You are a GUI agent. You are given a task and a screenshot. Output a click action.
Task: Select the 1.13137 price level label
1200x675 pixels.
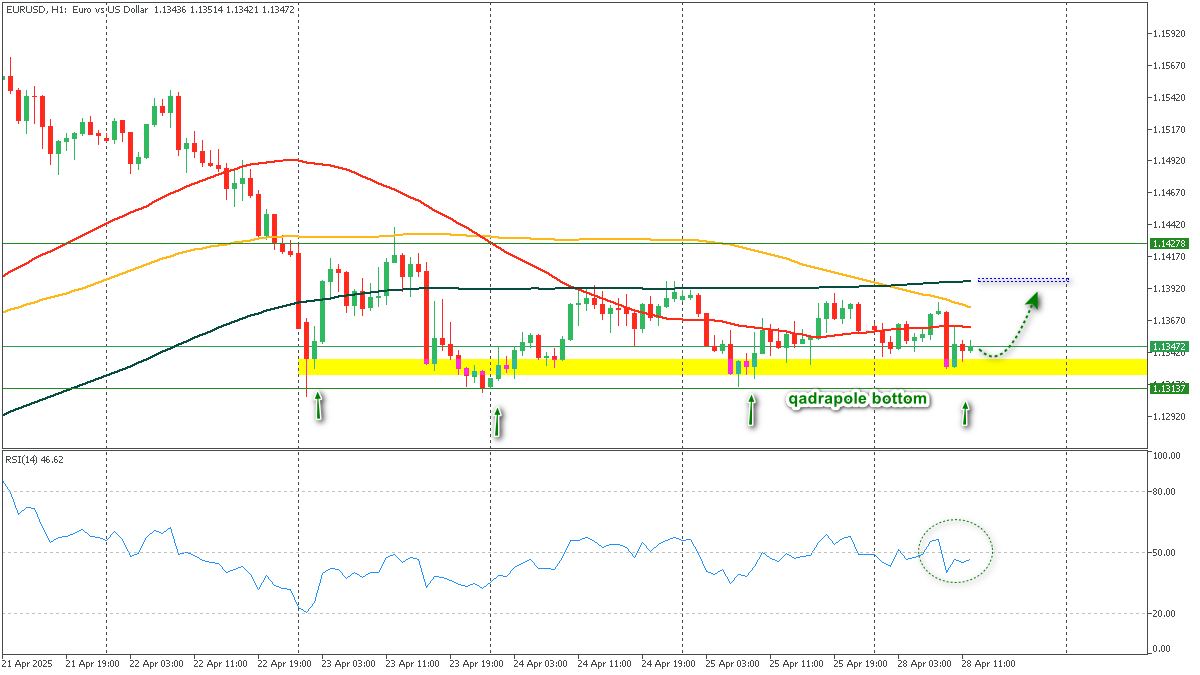point(1169,389)
